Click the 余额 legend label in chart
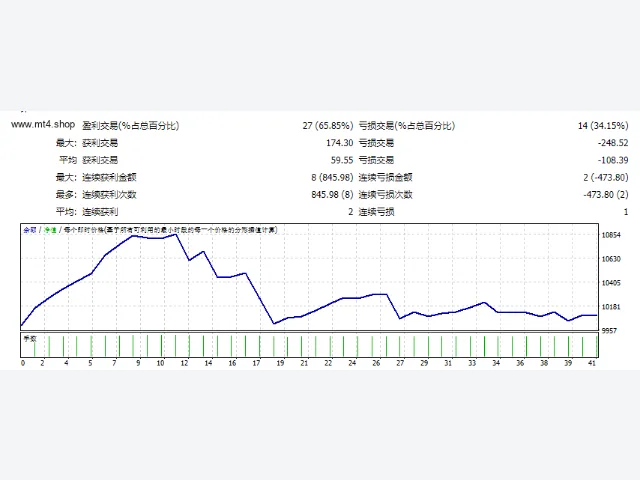640x480 pixels. coord(30,230)
